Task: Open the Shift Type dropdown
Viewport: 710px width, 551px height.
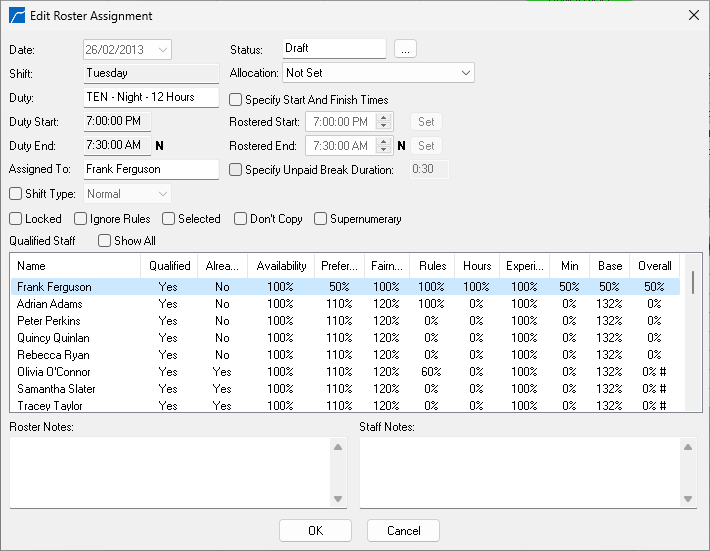Action: (162, 194)
